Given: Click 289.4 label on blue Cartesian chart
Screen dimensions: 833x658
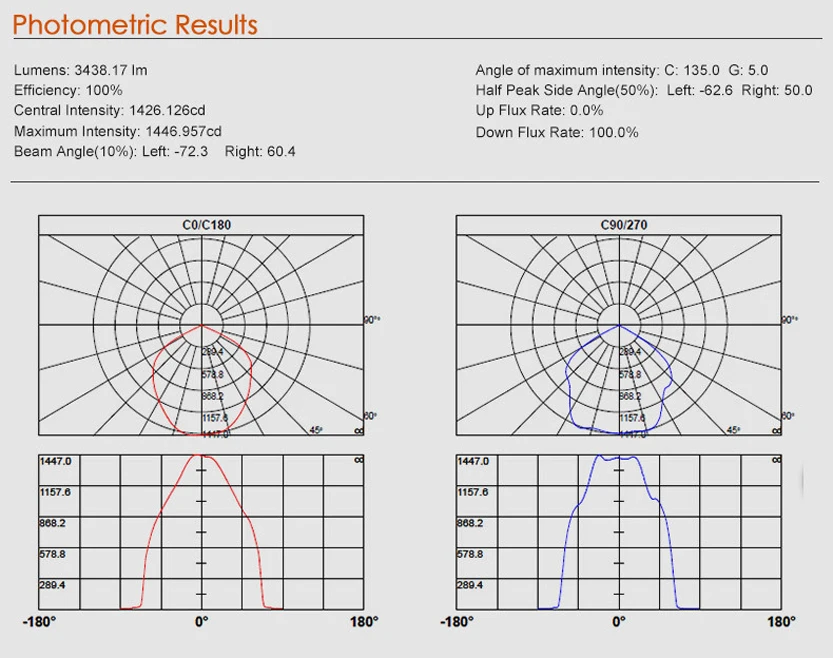Looking at the screenshot, I should click(470, 585).
